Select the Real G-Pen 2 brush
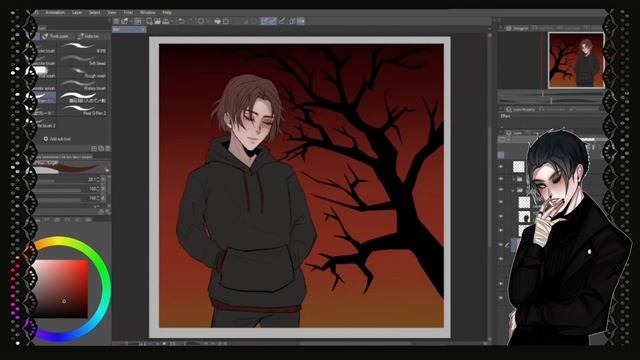The image size is (640, 360). point(83,110)
